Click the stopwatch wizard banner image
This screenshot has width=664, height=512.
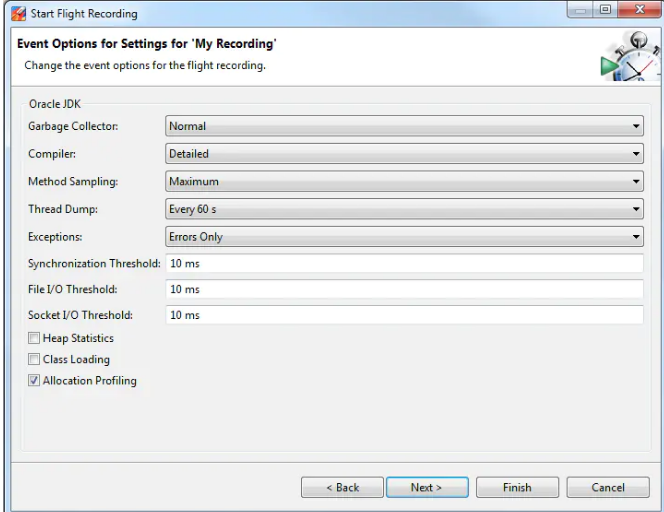[x=630, y=56]
